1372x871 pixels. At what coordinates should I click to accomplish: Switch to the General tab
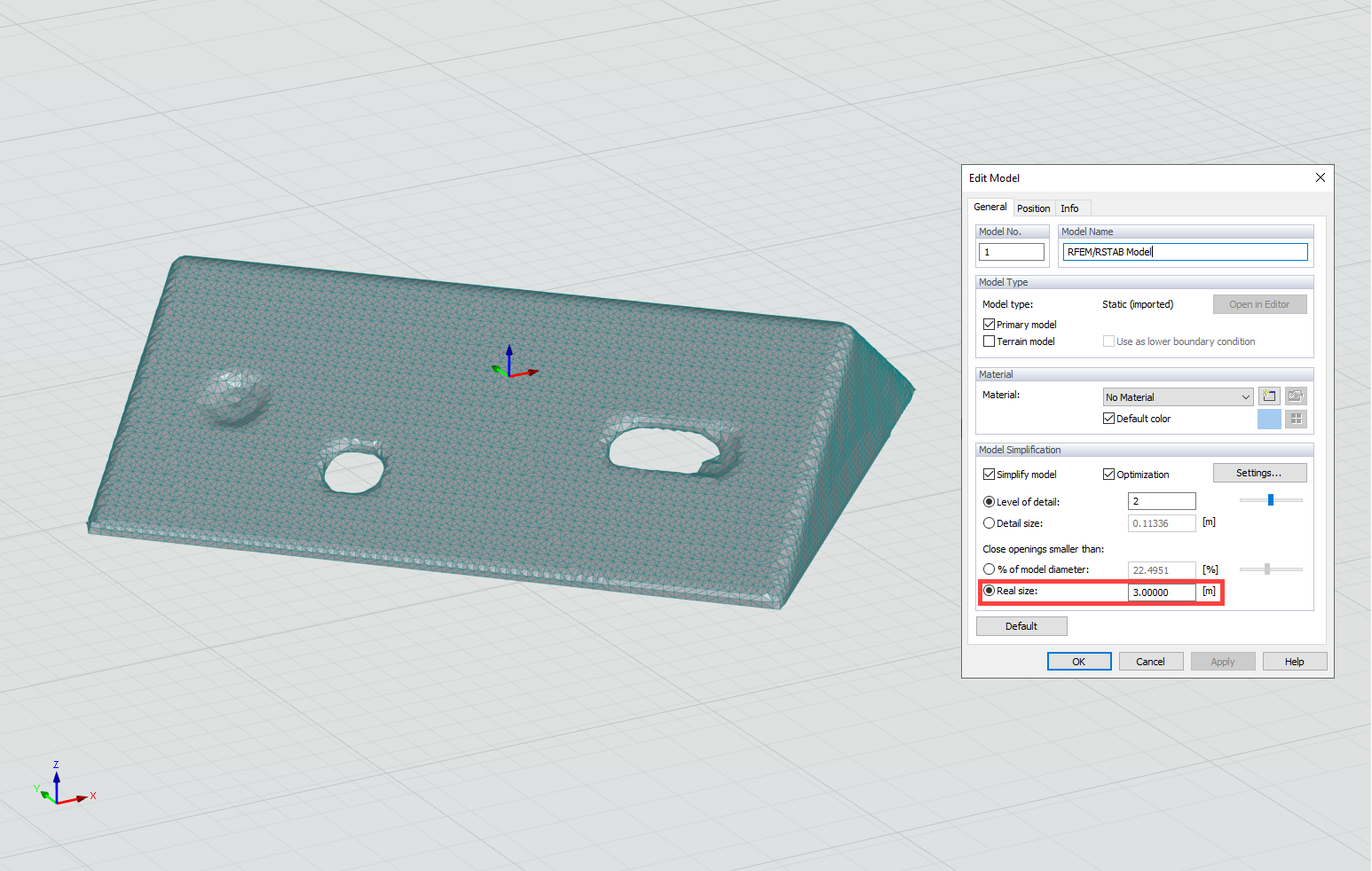pyautogui.click(x=990, y=207)
